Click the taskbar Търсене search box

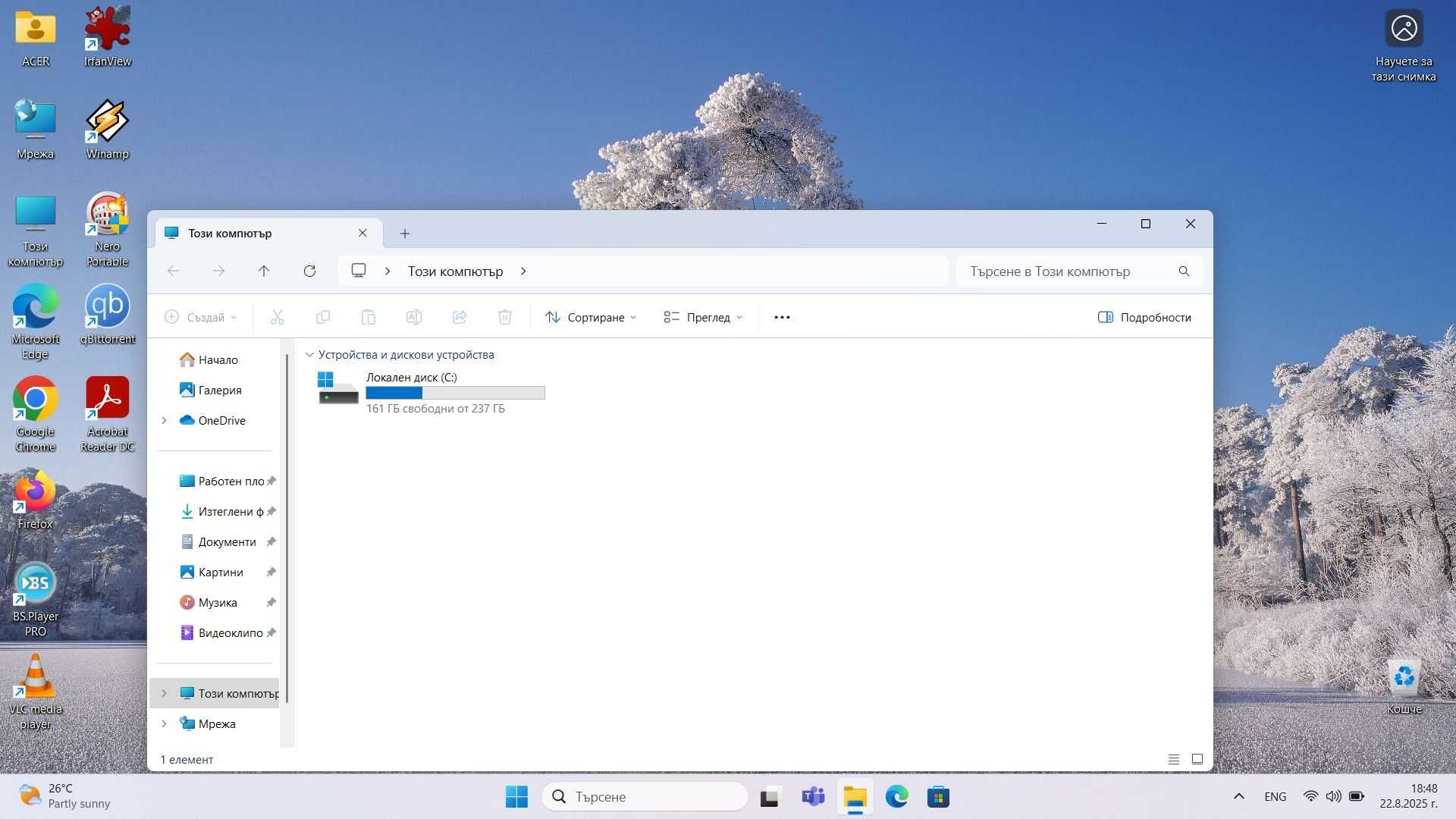[645, 797]
